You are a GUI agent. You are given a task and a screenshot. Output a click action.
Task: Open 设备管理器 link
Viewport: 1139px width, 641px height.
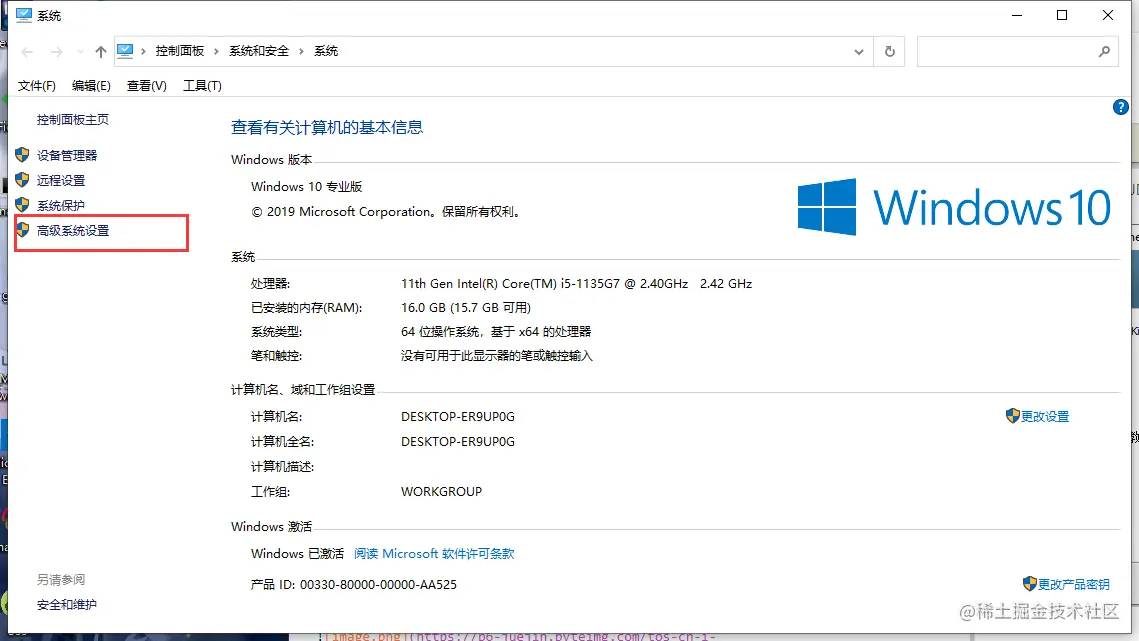tap(67, 156)
